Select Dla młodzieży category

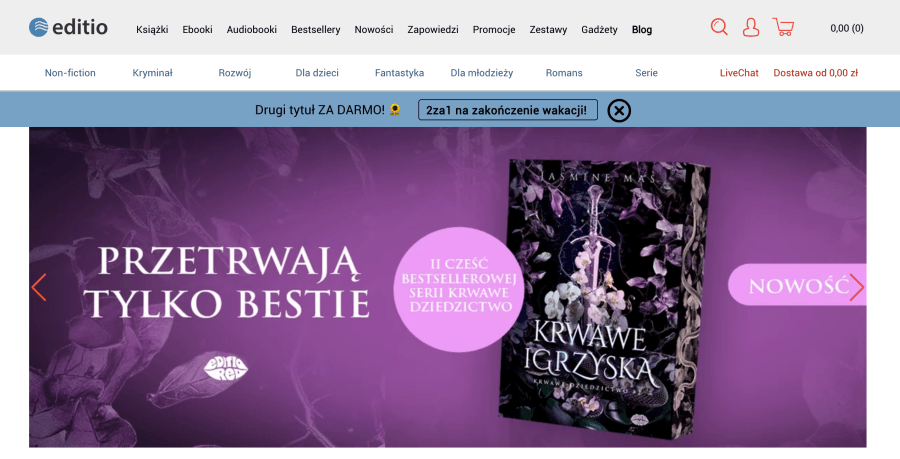(482, 73)
